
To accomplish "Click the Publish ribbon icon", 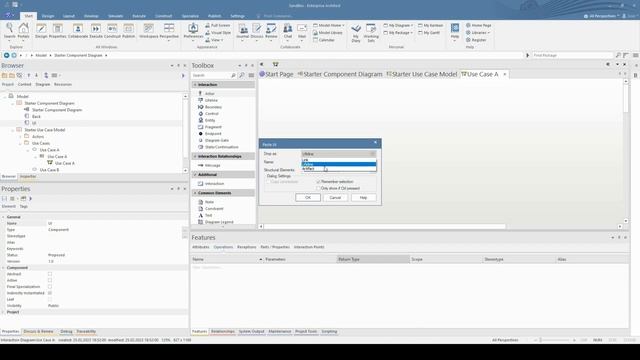I will tap(129, 31).
